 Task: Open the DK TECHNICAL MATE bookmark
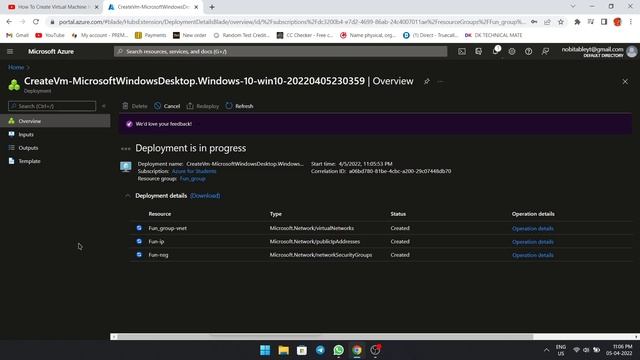[x=493, y=36]
